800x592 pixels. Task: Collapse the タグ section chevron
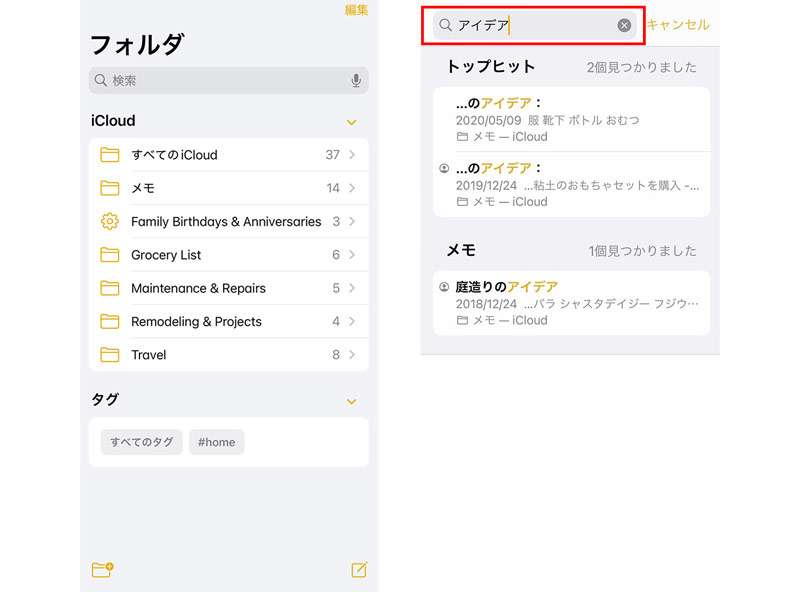pyautogui.click(x=351, y=401)
